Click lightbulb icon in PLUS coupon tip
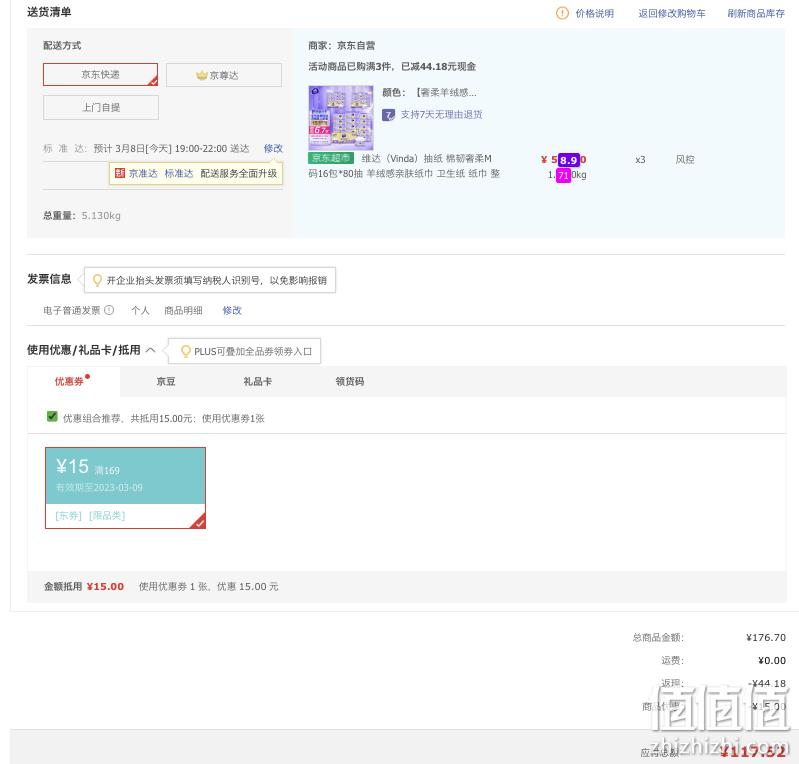799x764 pixels. (186, 351)
